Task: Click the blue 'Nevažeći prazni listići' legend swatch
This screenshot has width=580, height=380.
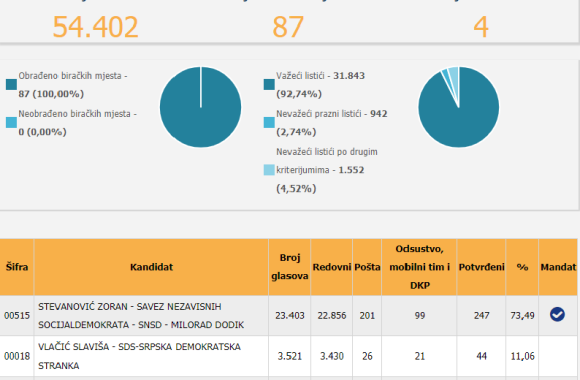Action: tap(269, 122)
